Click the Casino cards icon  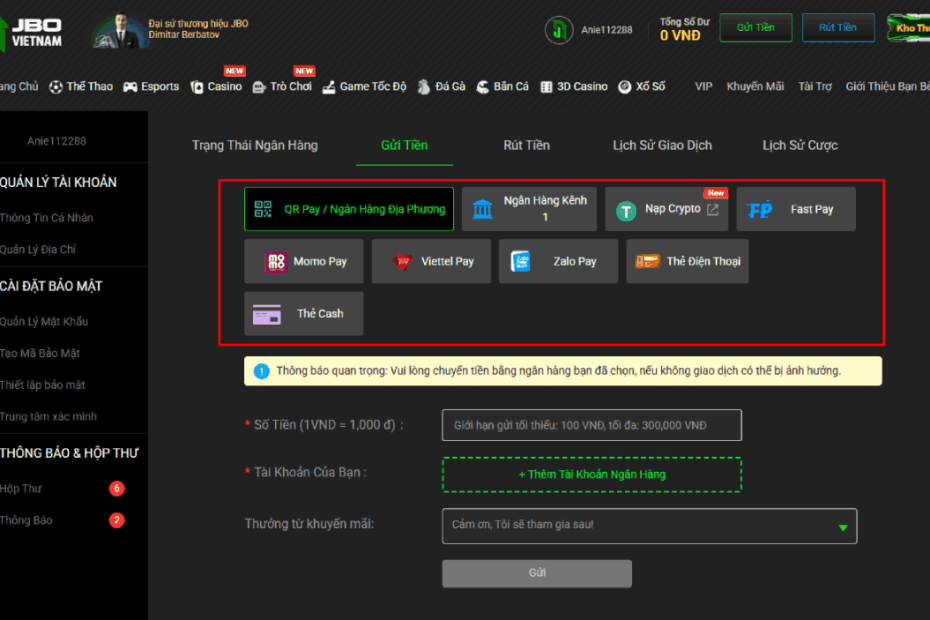[x=196, y=87]
